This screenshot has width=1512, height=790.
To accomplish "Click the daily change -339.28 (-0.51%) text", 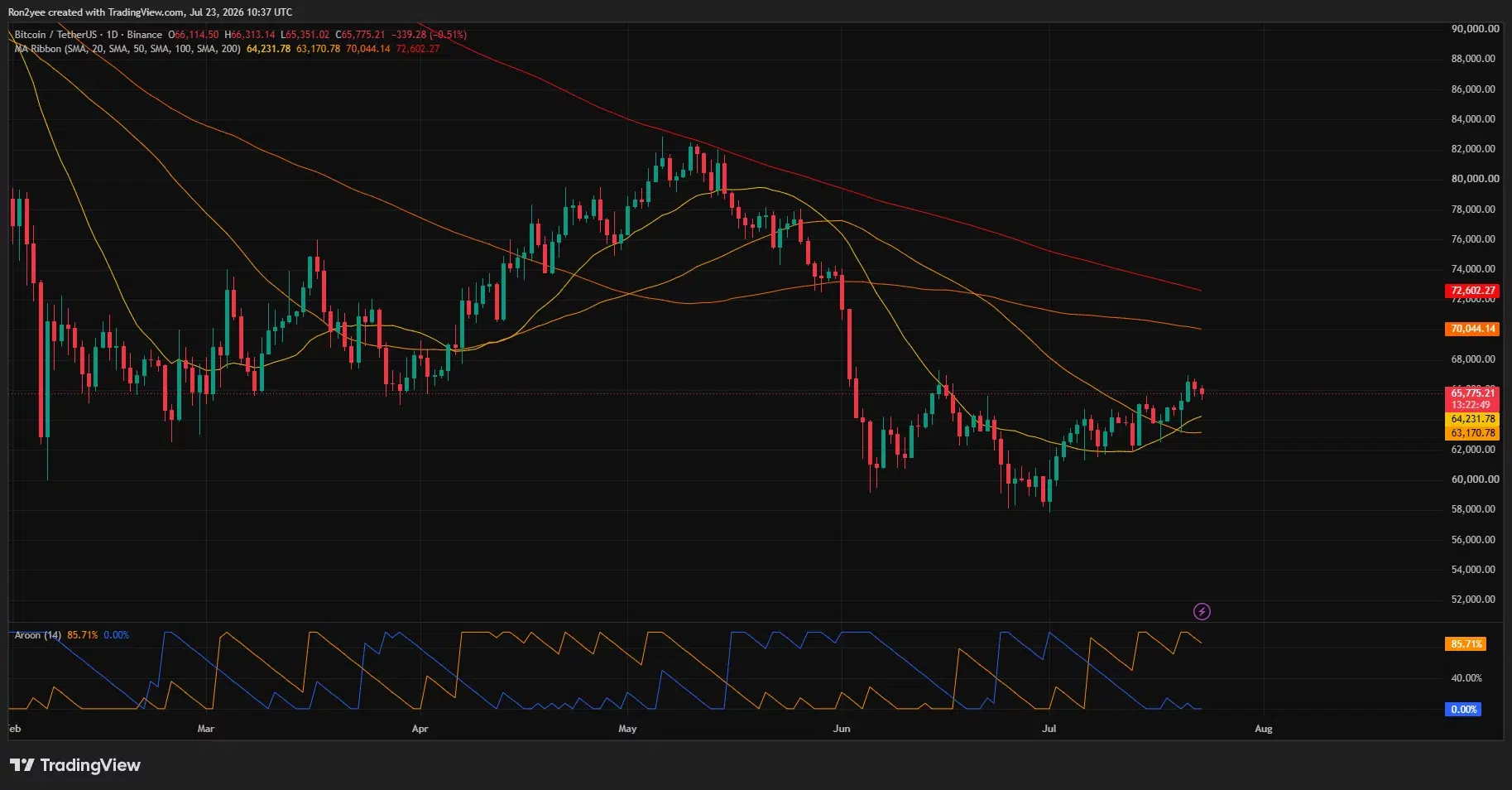I will click(x=429, y=35).
